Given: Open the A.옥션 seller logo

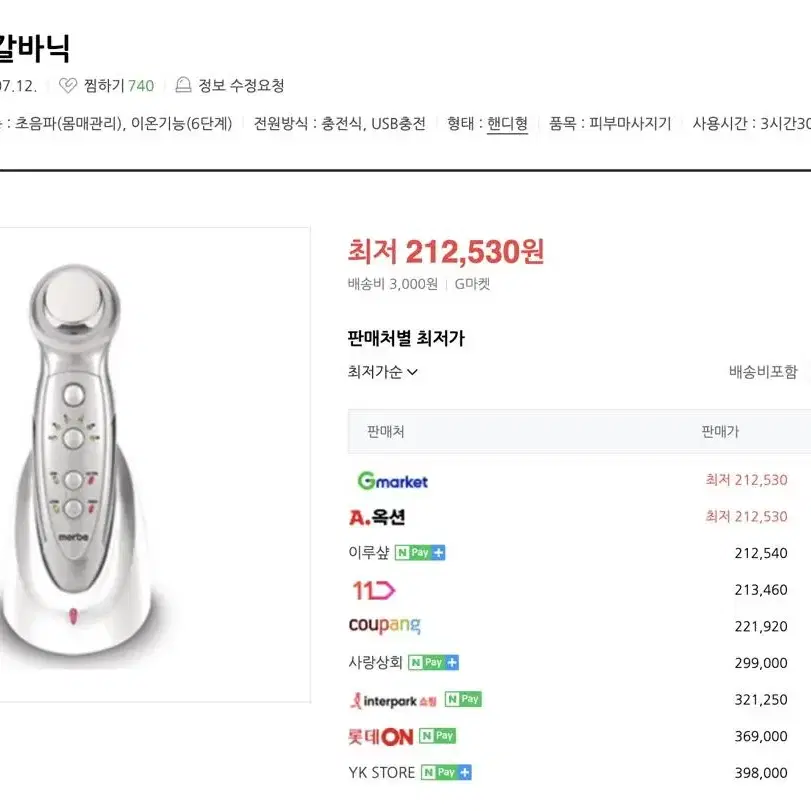Looking at the screenshot, I should (377, 517).
